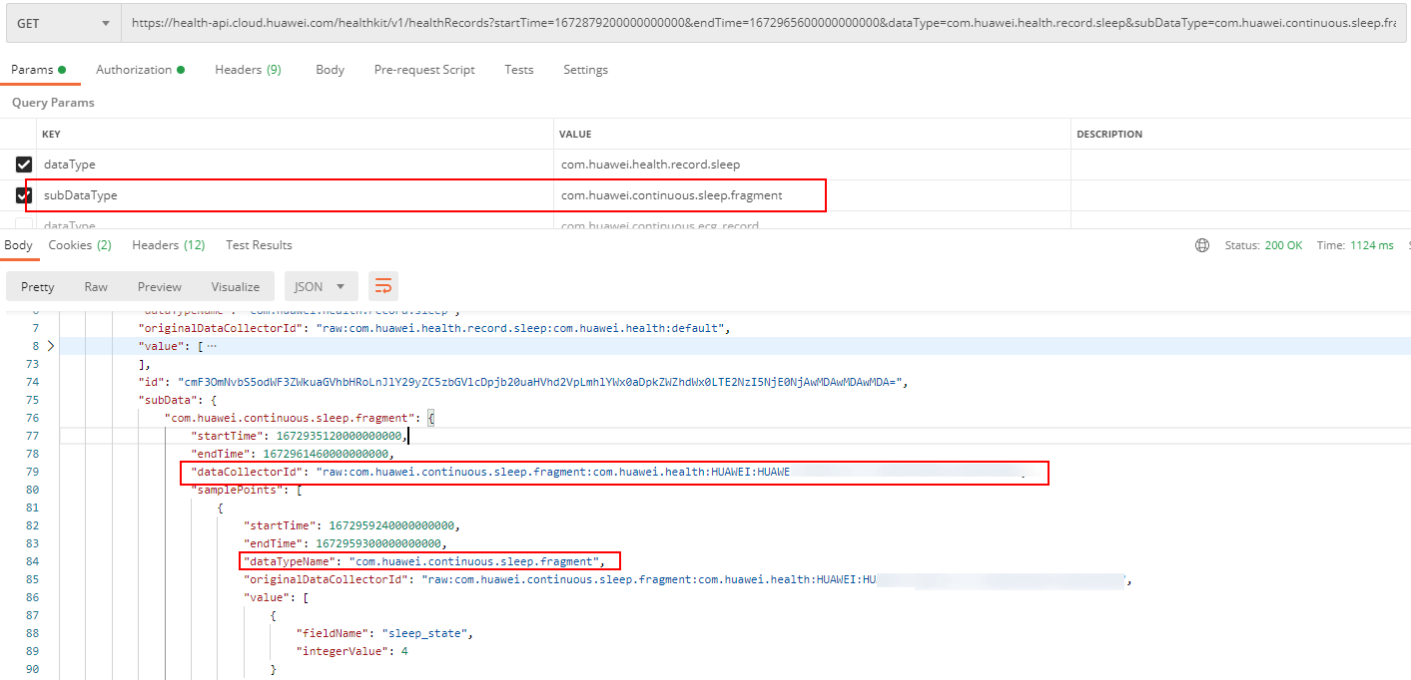Viewport: 1411px width, 680px height.
Task: Click the "fieldName": "sleep_state" line
Action: pos(383,634)
